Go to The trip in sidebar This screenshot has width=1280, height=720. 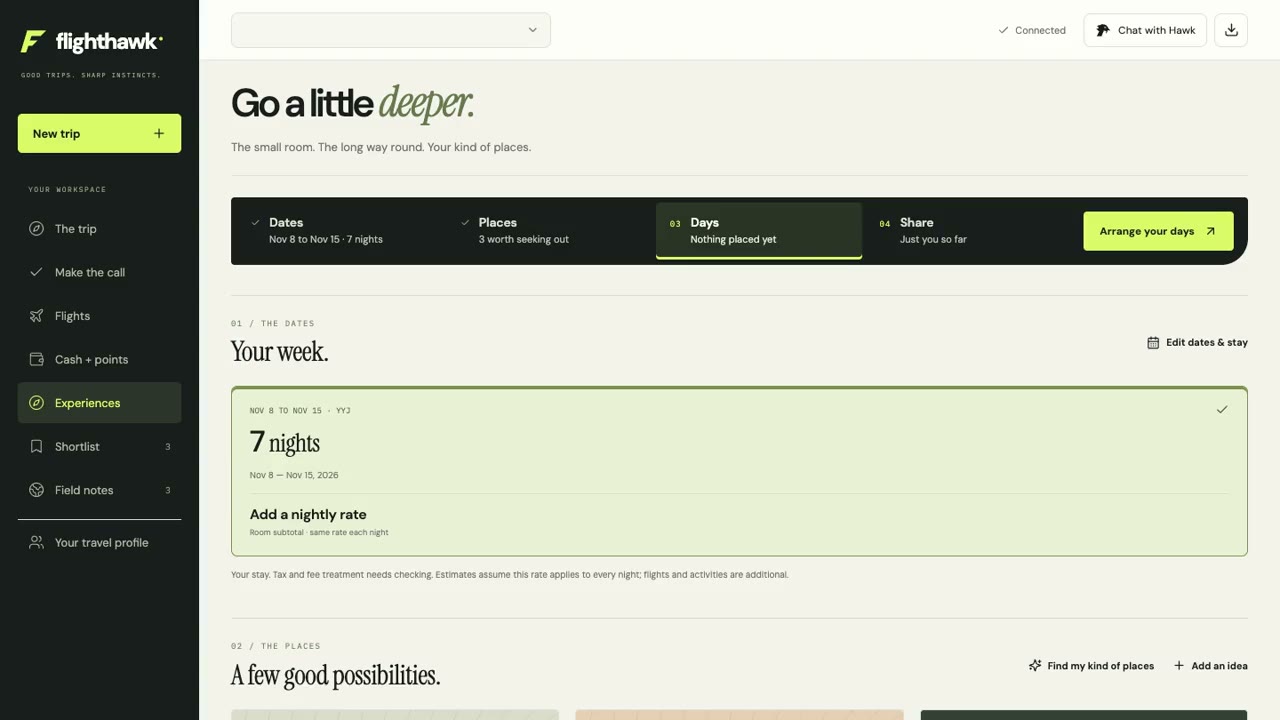pos(99,229)
